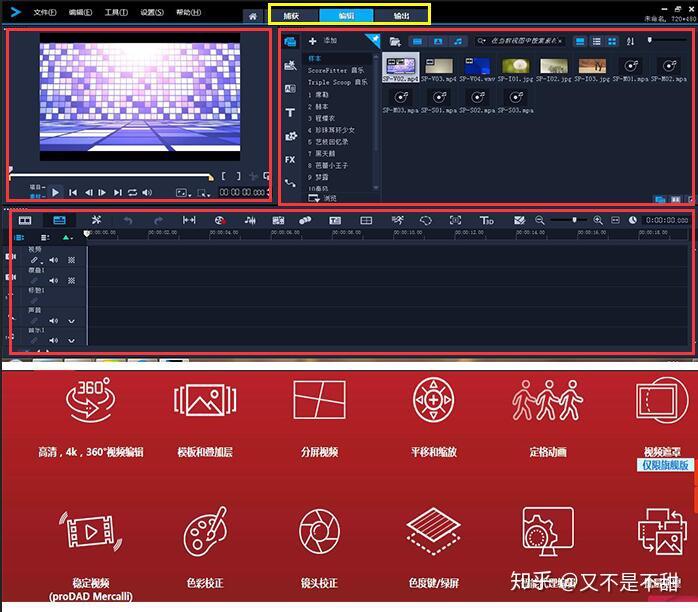This screenshot has width=698, height=612.
Task: Jump to preview start with Home button
Action: tap(73, 192)
